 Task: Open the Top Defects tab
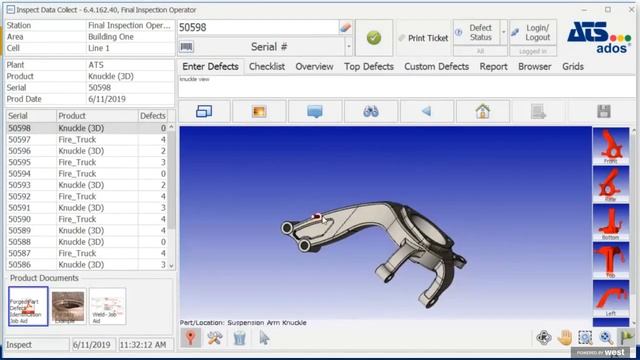369,67
